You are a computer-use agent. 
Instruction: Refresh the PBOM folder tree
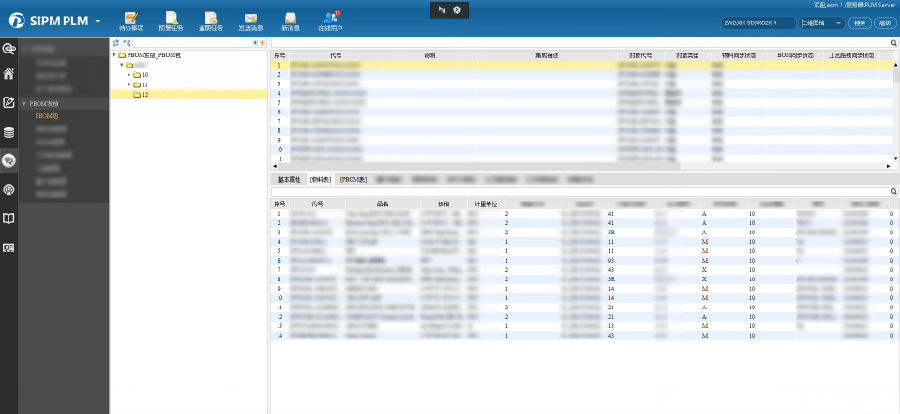pos(115,43)
